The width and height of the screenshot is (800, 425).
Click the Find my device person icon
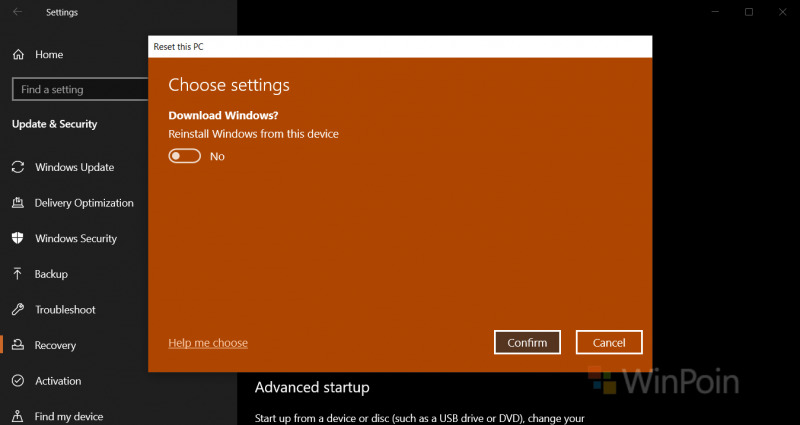pos(18,416)
